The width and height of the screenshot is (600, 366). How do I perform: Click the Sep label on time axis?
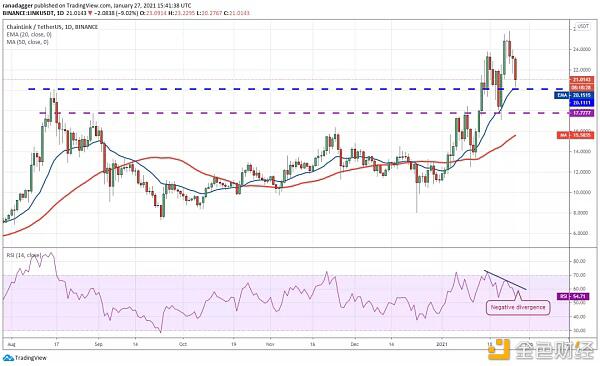99,344
